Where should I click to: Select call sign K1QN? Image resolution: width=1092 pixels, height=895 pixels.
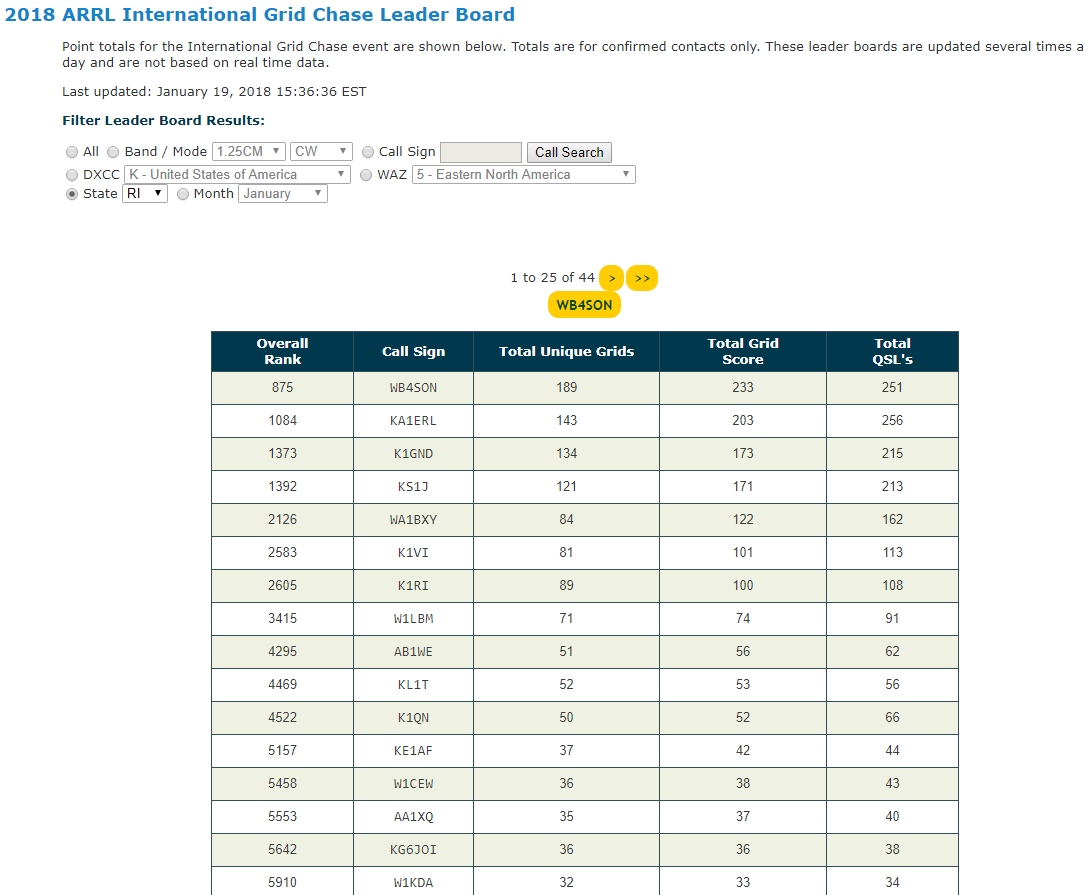click(413, 717)
